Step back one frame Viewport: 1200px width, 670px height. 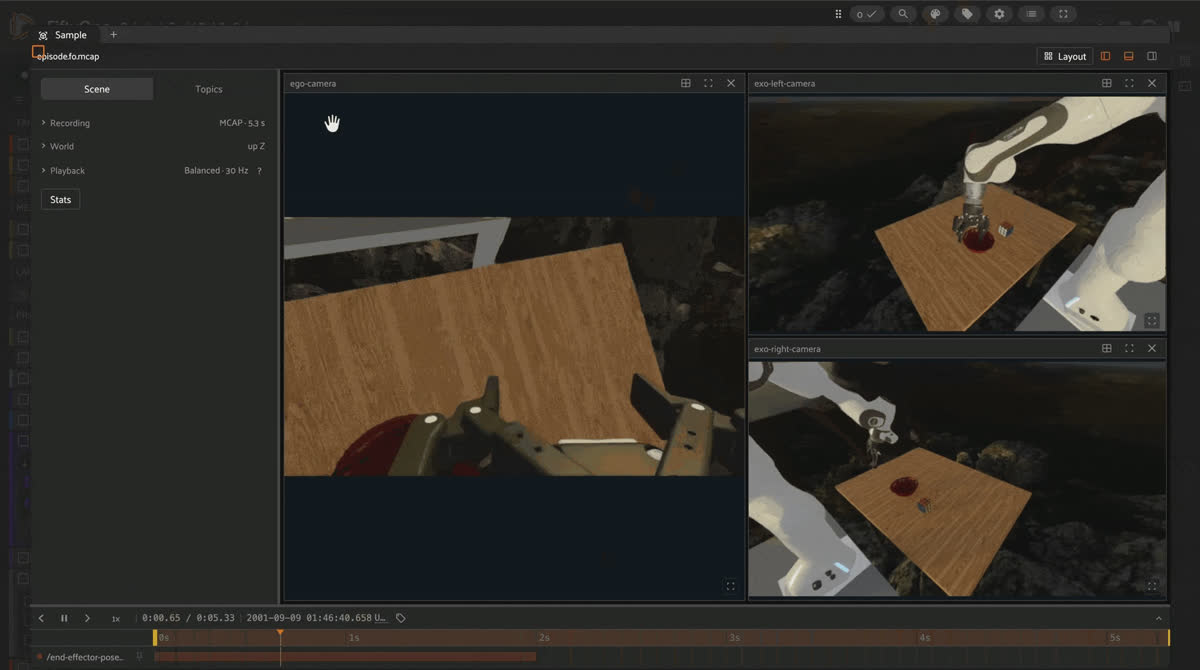(x=41, y=618)
